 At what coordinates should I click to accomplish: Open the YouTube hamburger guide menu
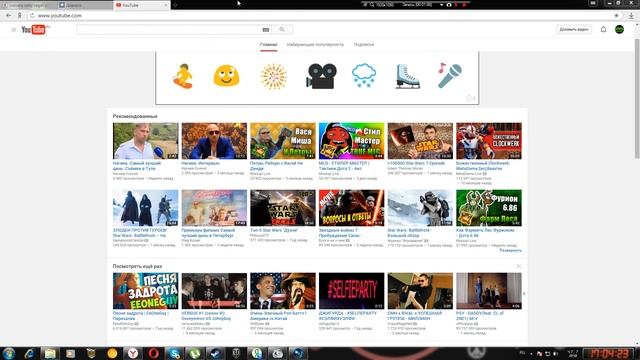click(13, 30)
